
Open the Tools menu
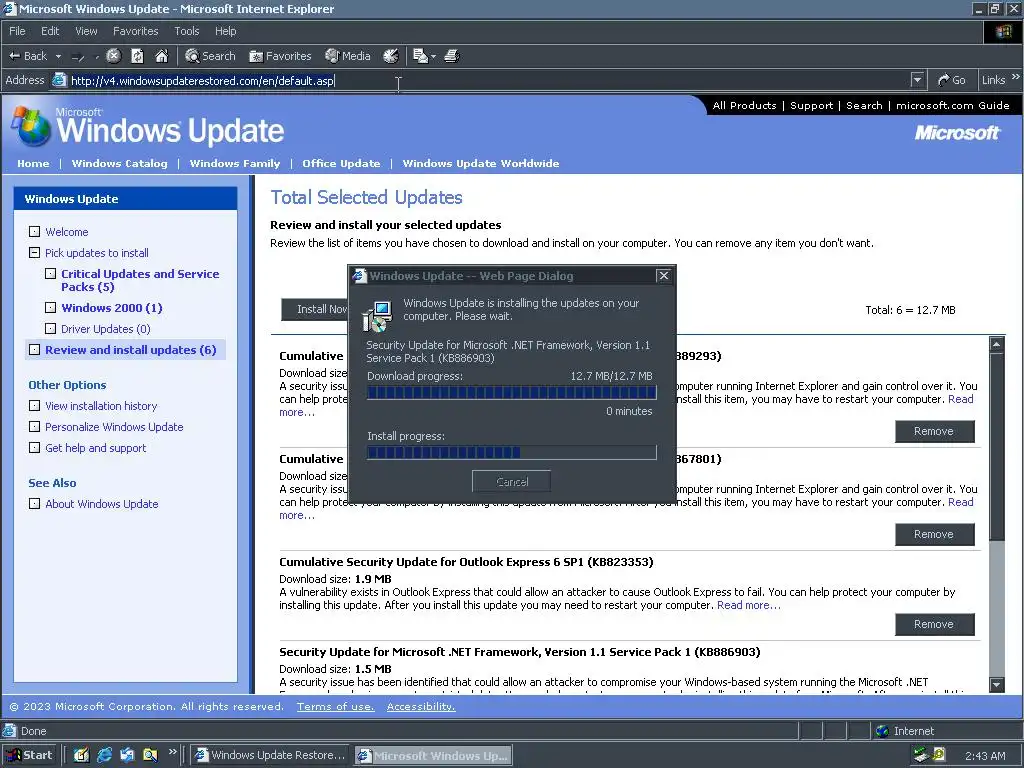coord(187,31)
